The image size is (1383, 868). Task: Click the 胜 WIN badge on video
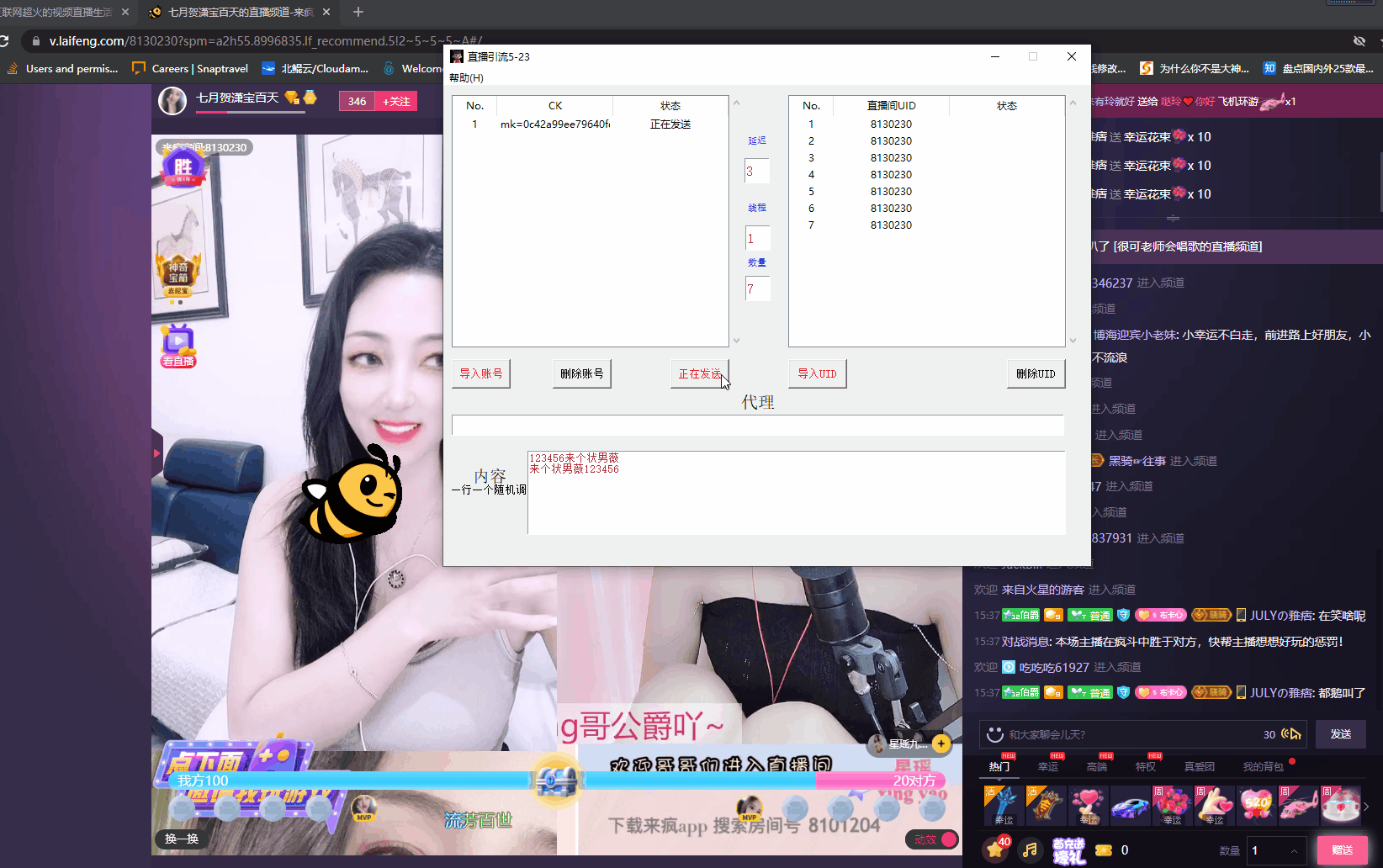pyautogui.click(x=183, y=167)
